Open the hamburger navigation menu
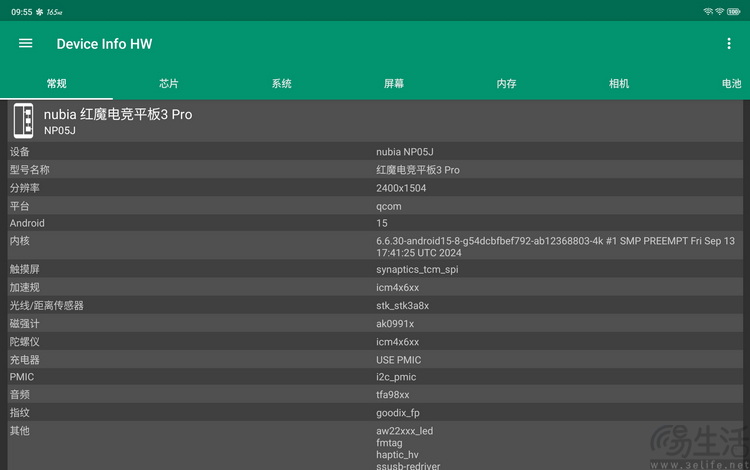Viewport: 750px width, 470px height. point(25,44)
